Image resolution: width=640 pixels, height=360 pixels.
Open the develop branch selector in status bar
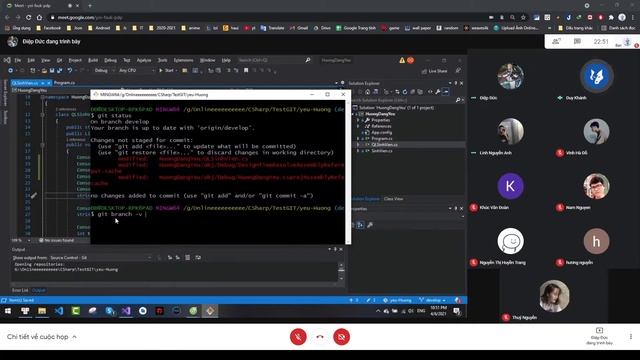point(432,300)
